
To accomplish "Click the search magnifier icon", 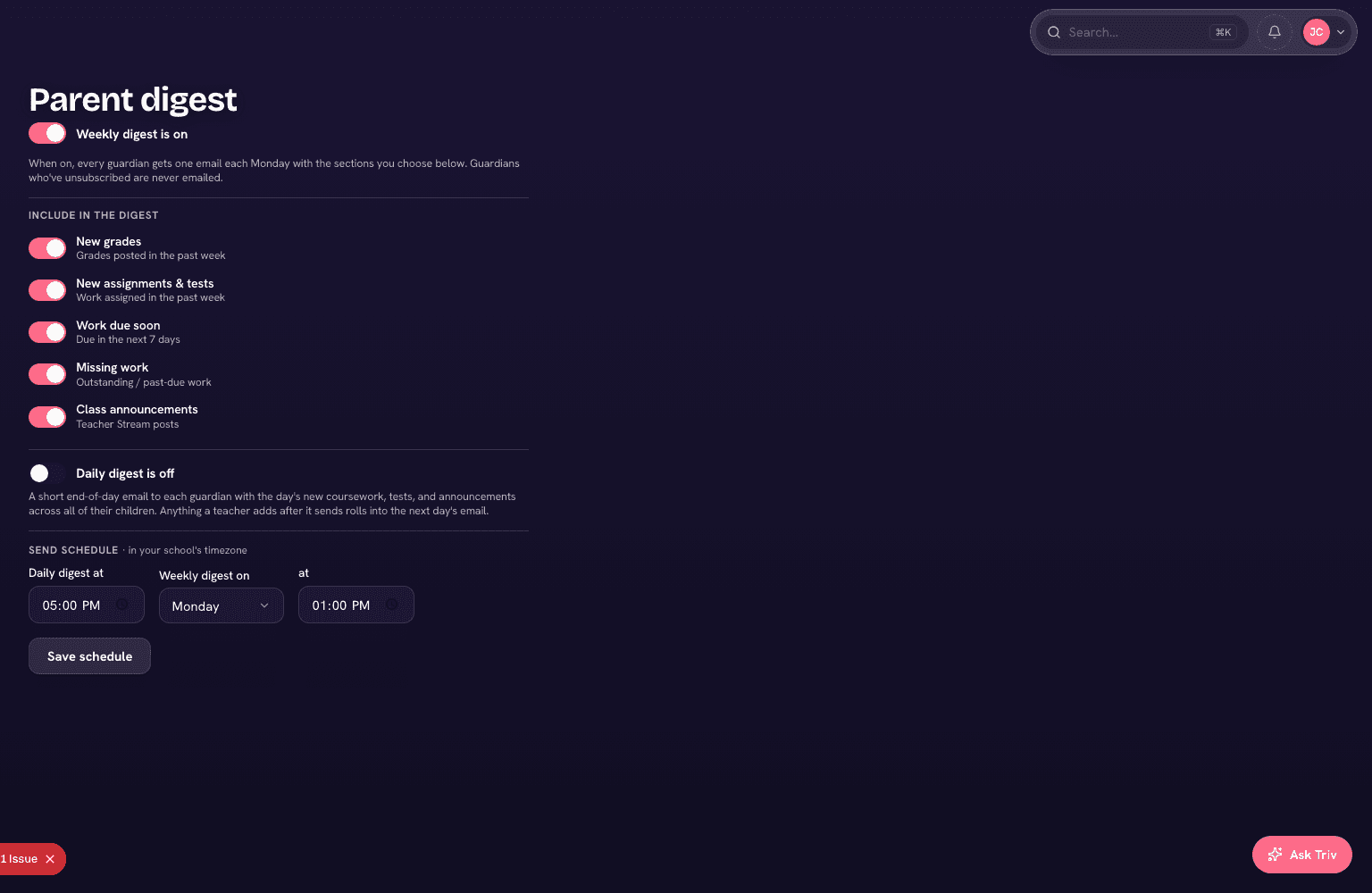I will [1054, 32].
